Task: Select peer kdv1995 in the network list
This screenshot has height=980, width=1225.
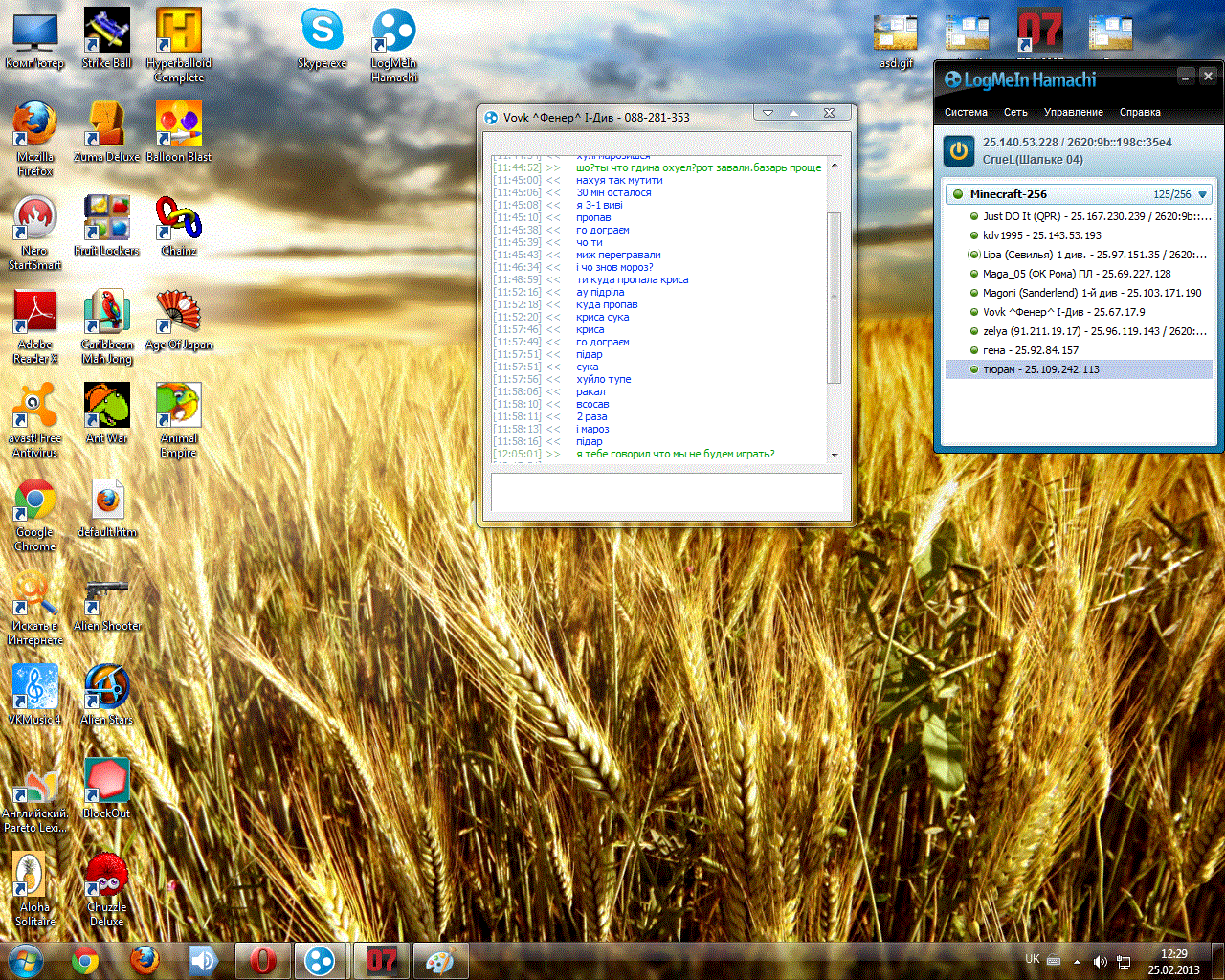Action: 1079,235
